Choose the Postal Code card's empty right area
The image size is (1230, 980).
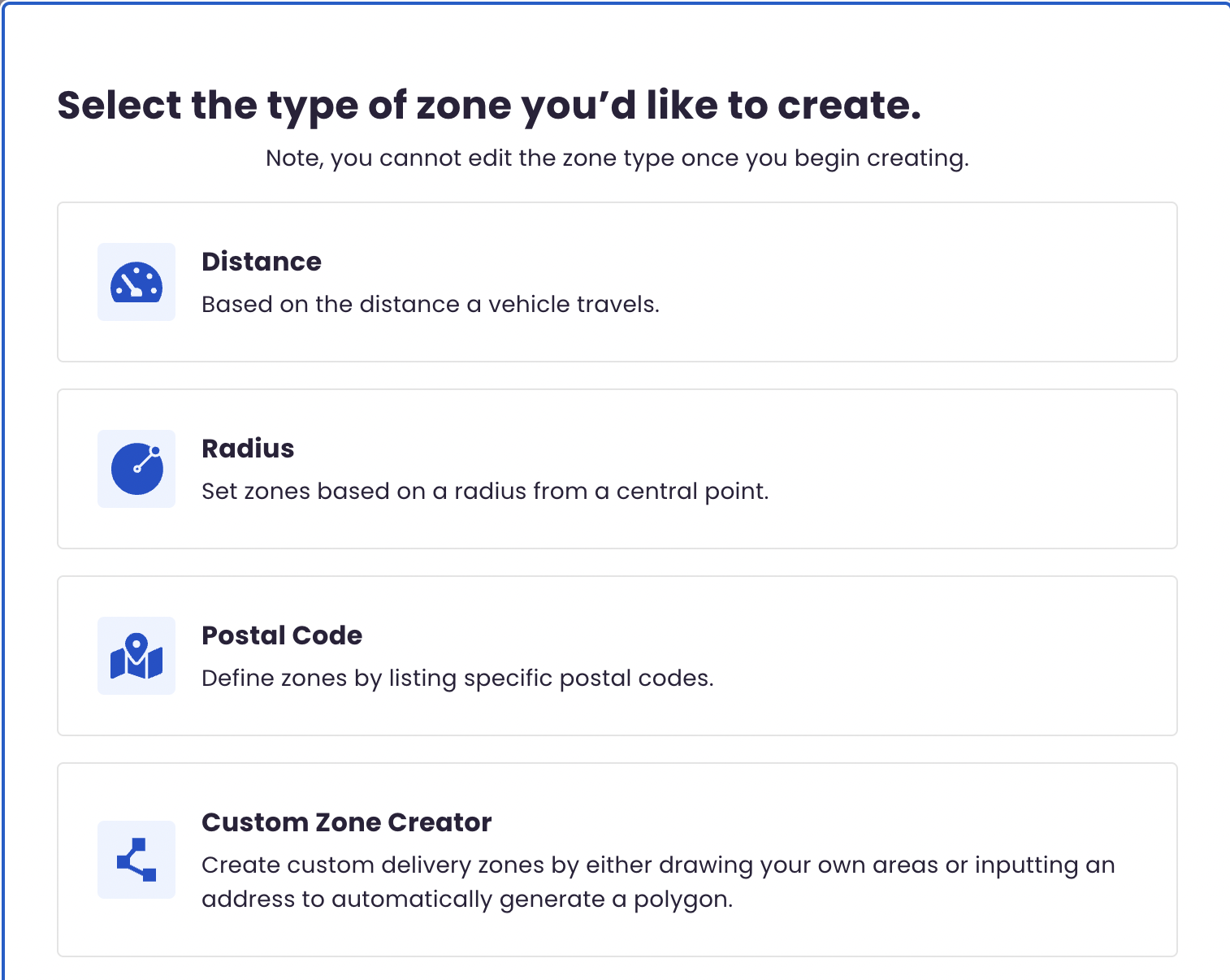coord(942,656)
